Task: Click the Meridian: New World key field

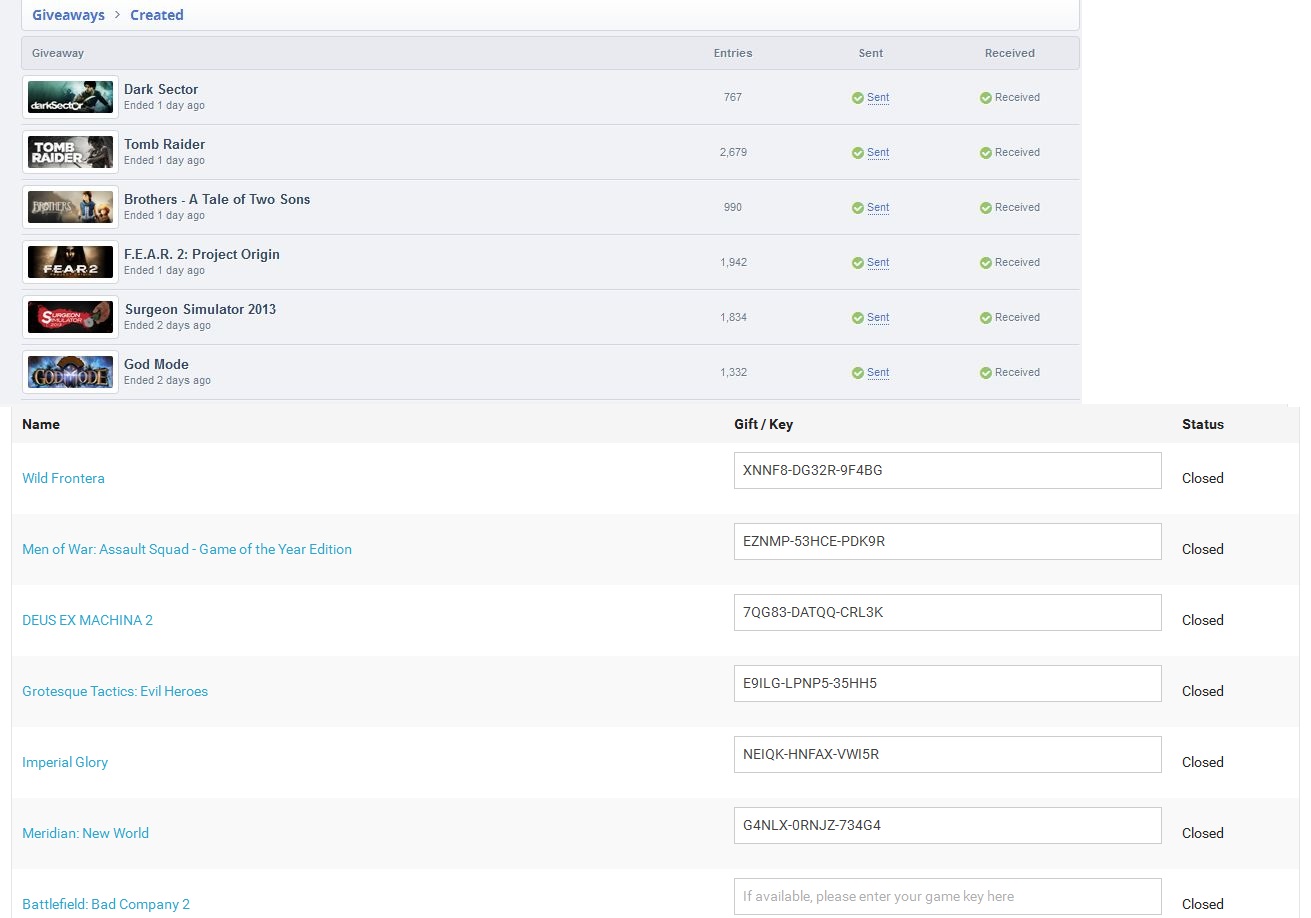Action: [x=948, y=825]
